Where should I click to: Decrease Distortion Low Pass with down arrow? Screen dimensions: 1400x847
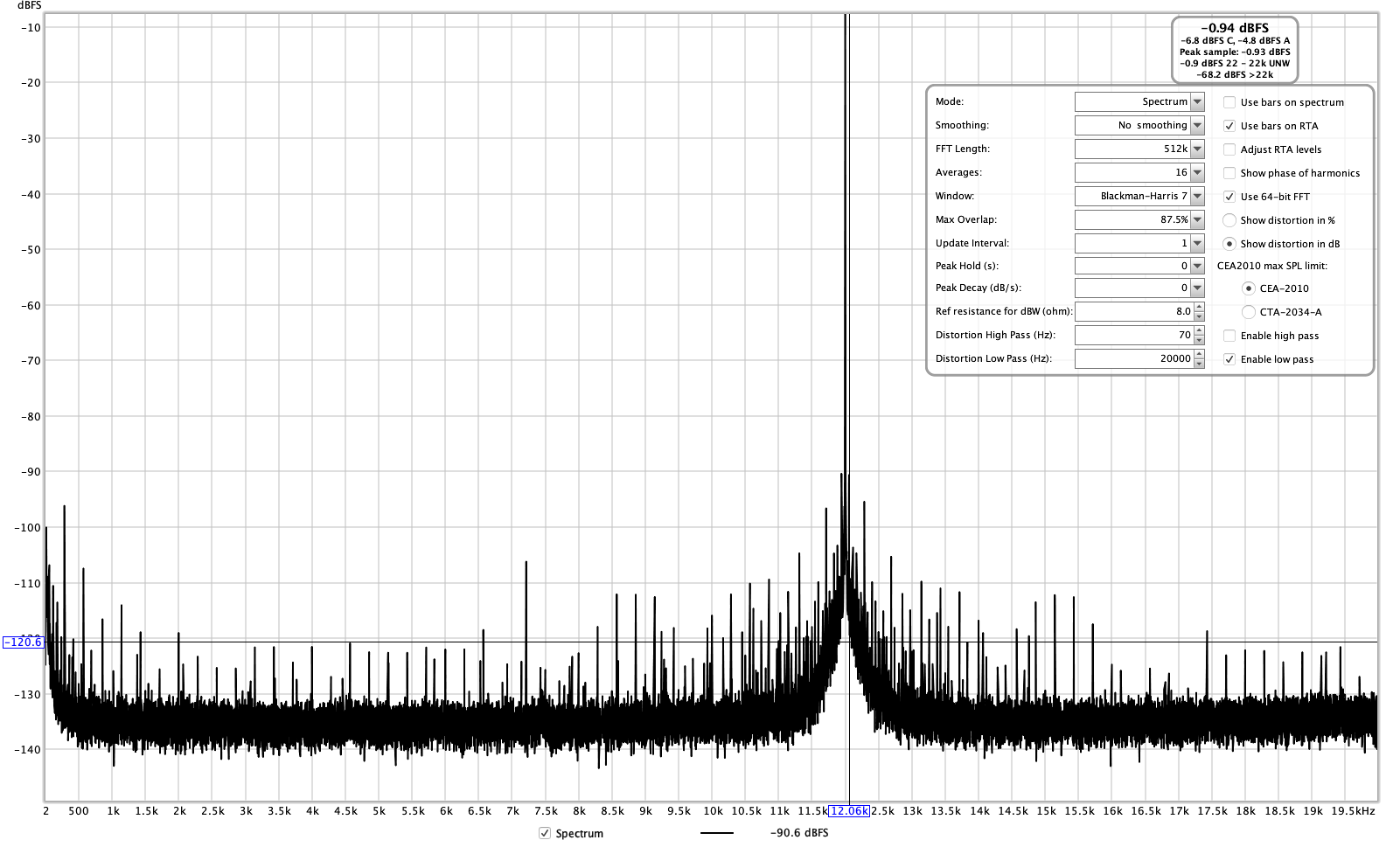point(1199,364)
